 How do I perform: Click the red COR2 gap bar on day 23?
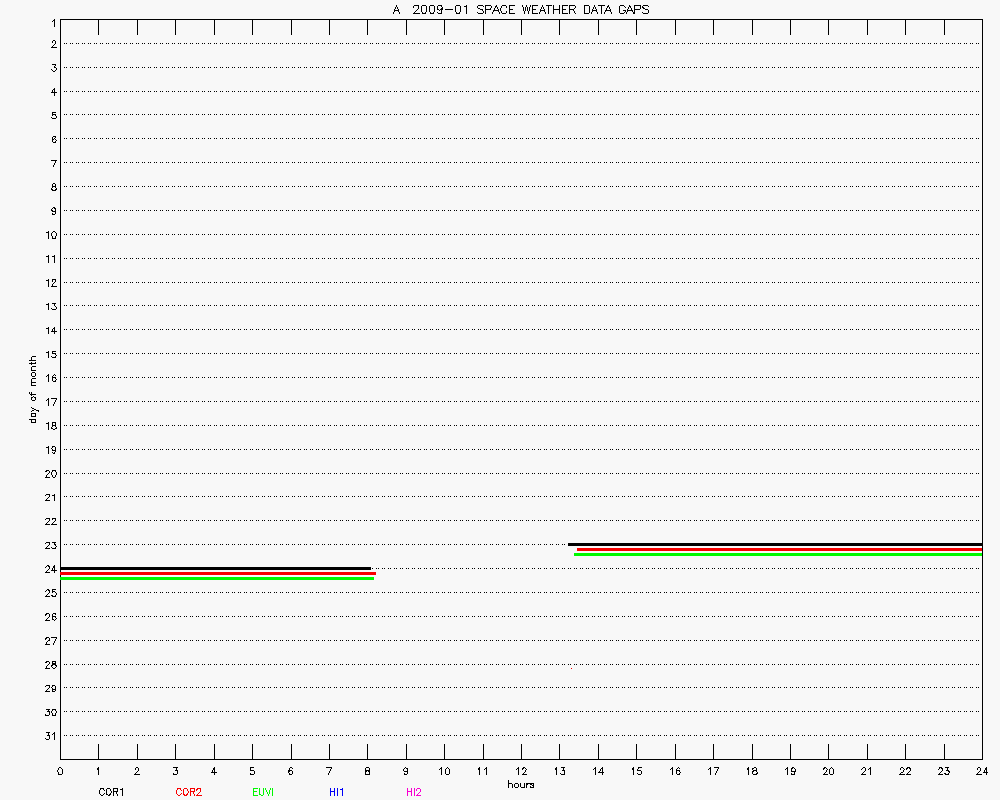pyautogui.click(x=779, y=549)
